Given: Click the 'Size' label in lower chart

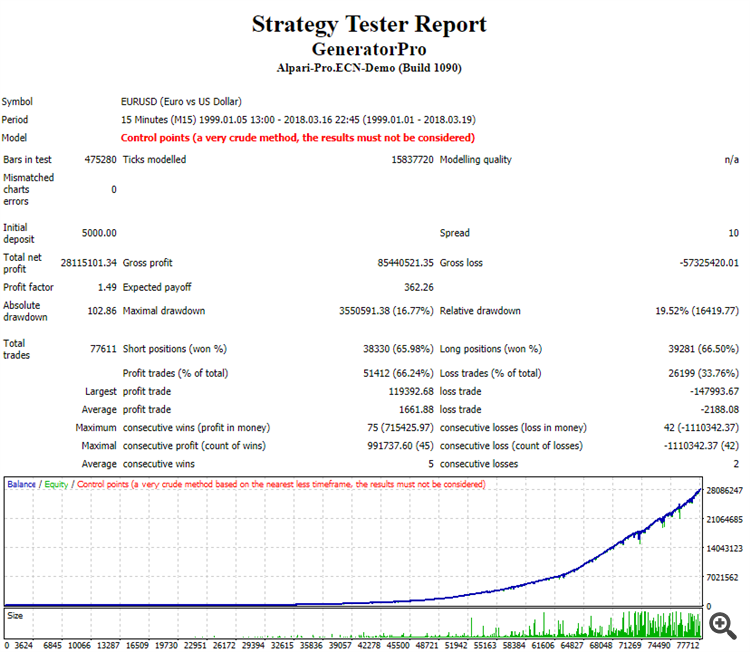Looking at the screenshot, I should [x=15, y=616].
